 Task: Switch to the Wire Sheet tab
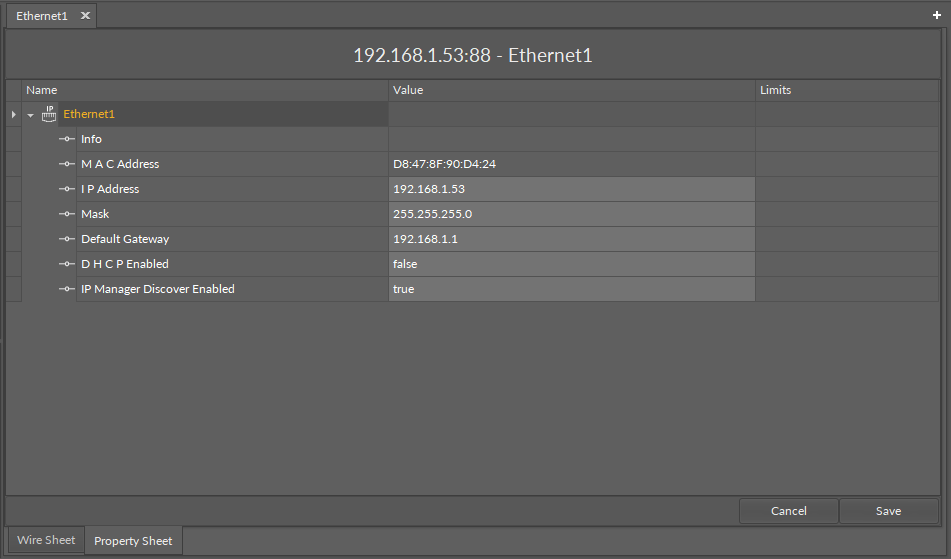46,540
